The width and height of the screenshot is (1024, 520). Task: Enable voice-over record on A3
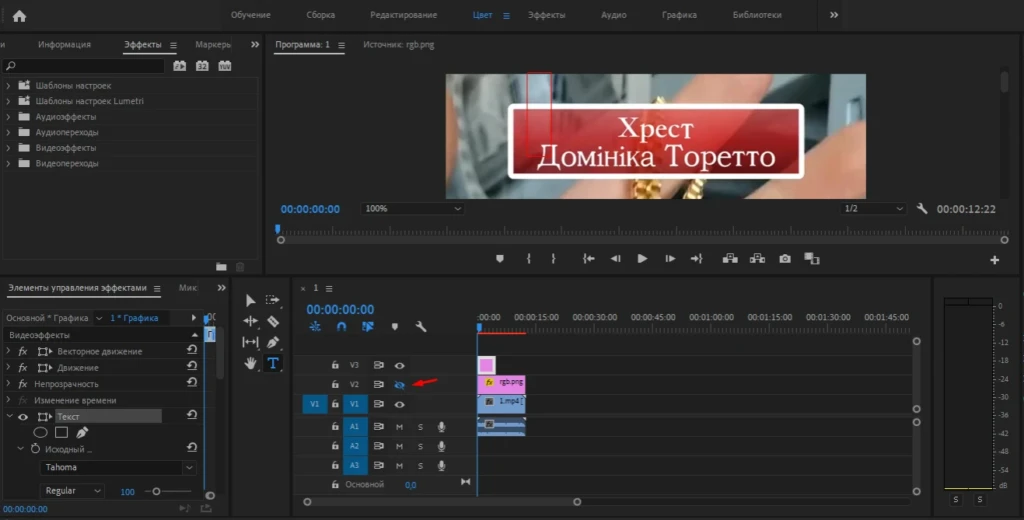[441, 466]
